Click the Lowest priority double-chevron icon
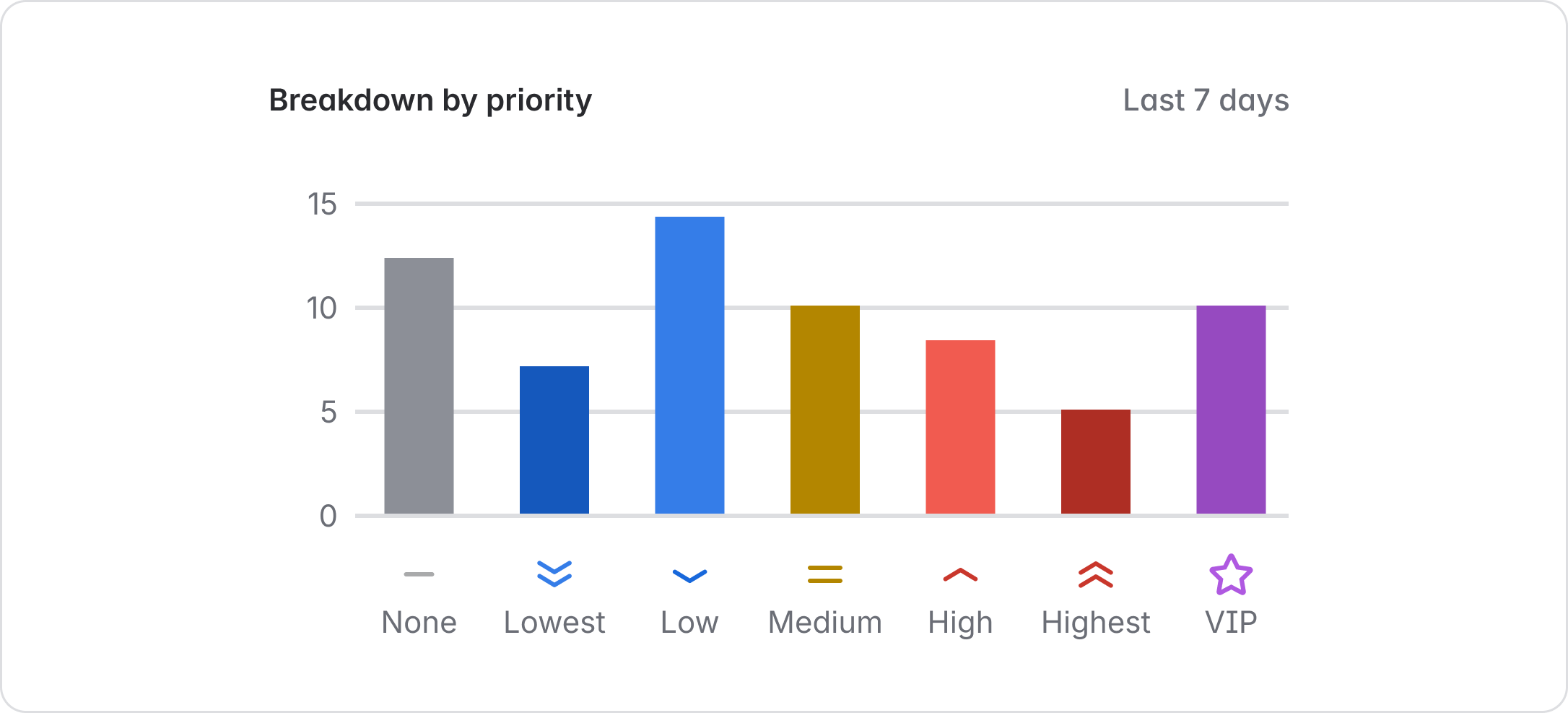This screenshot has width=1568, height=713. 554,574
